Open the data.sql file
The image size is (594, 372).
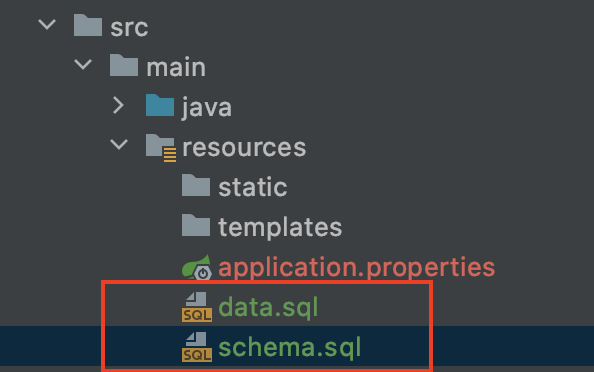click(x=268, y=307)
